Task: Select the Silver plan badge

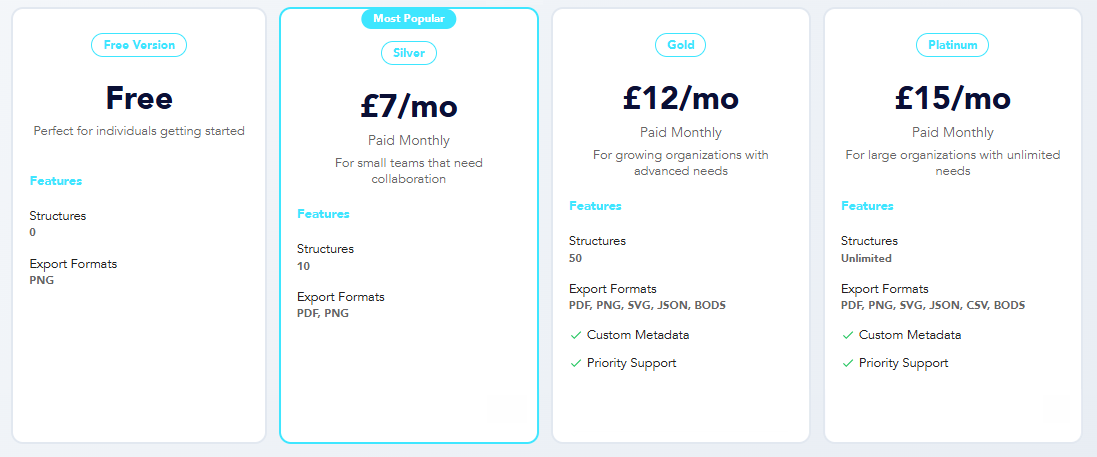Action: point(409,53)
